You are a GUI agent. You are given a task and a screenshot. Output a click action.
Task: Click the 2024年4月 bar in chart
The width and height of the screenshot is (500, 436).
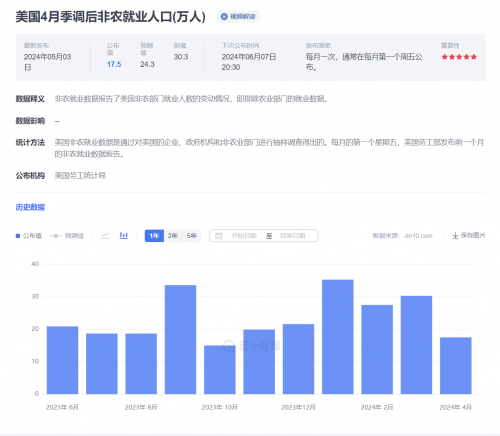(456, 366)
